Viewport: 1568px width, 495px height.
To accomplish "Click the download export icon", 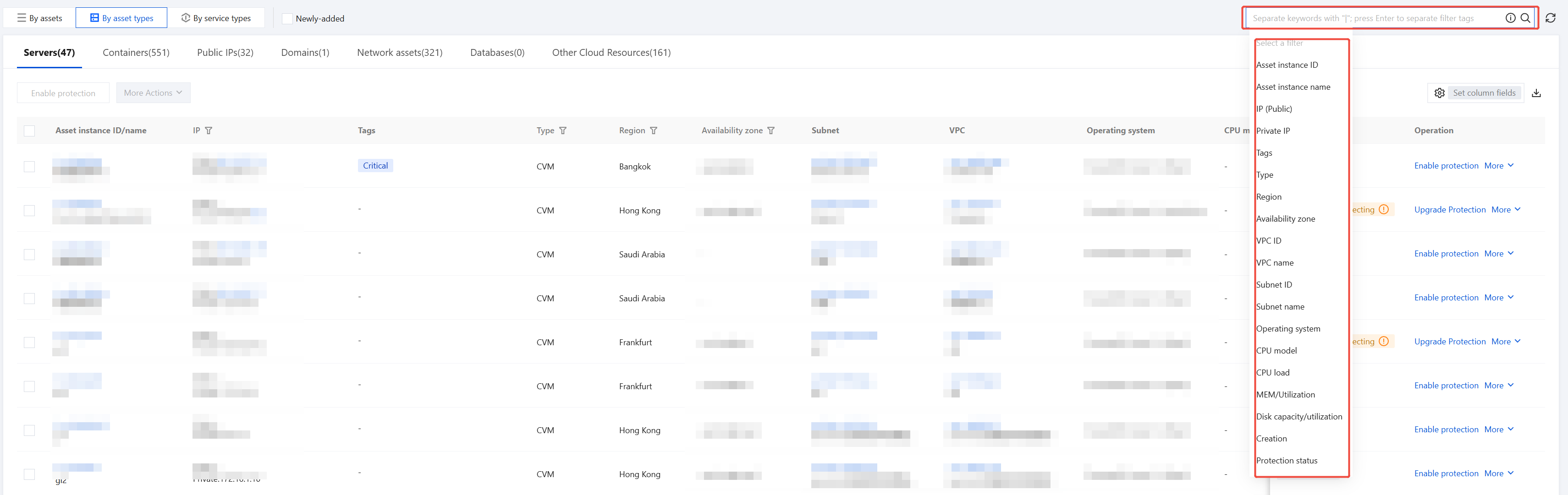I will click(x=1536, y=93).
